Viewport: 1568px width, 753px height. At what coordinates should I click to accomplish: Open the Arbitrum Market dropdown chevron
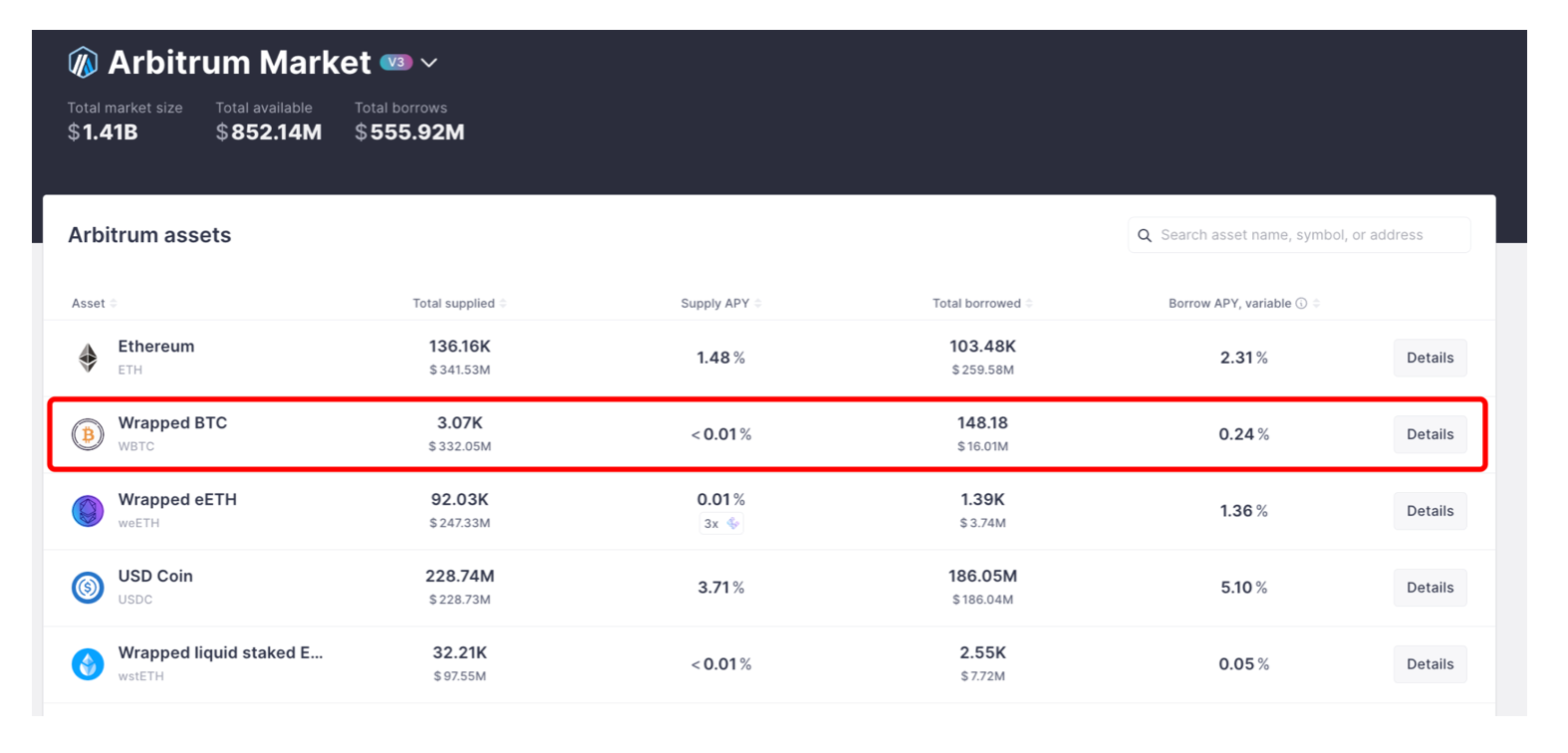point(429,63)
